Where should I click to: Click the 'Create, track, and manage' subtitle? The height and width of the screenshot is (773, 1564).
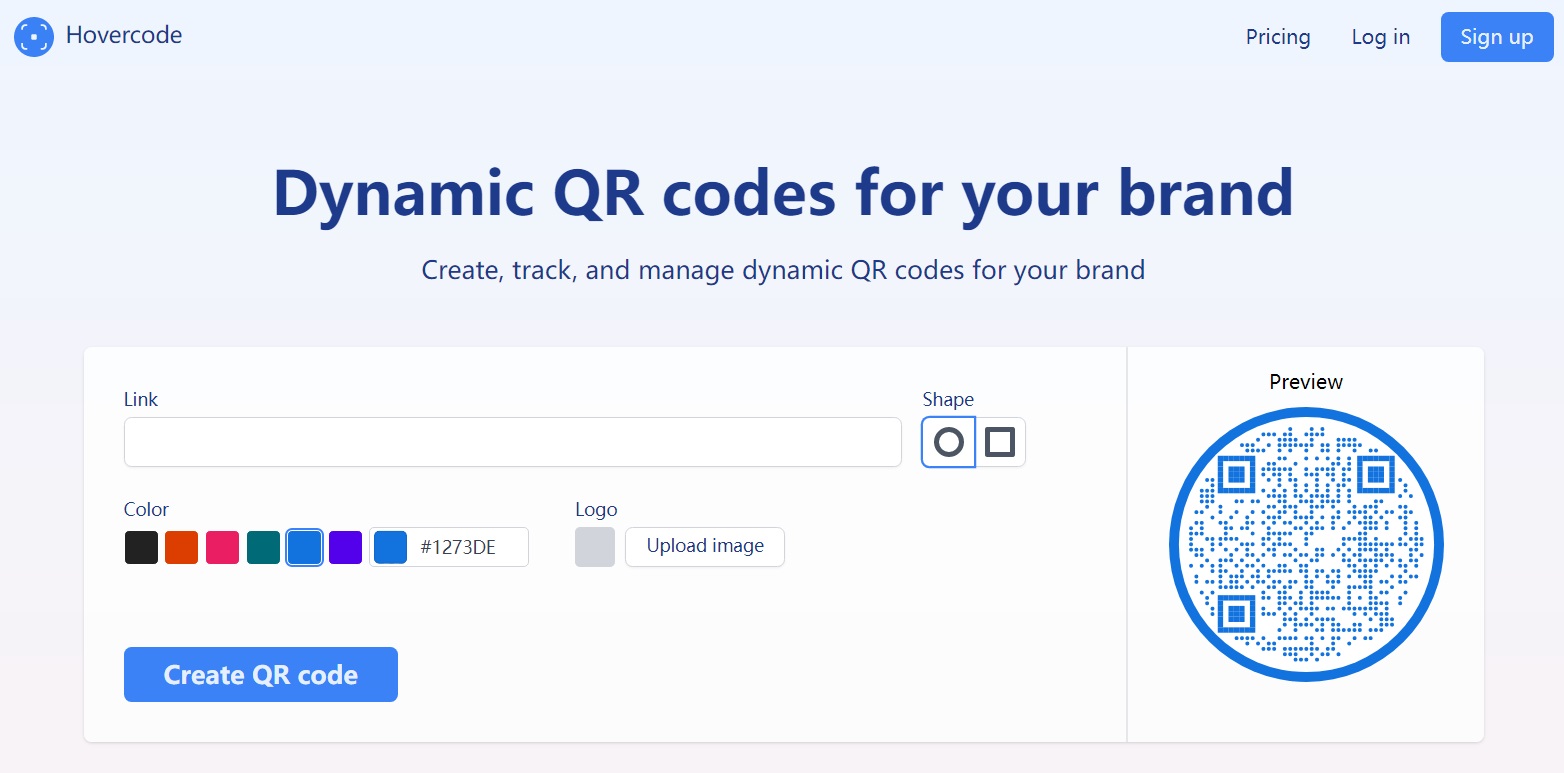pos(783,270)
